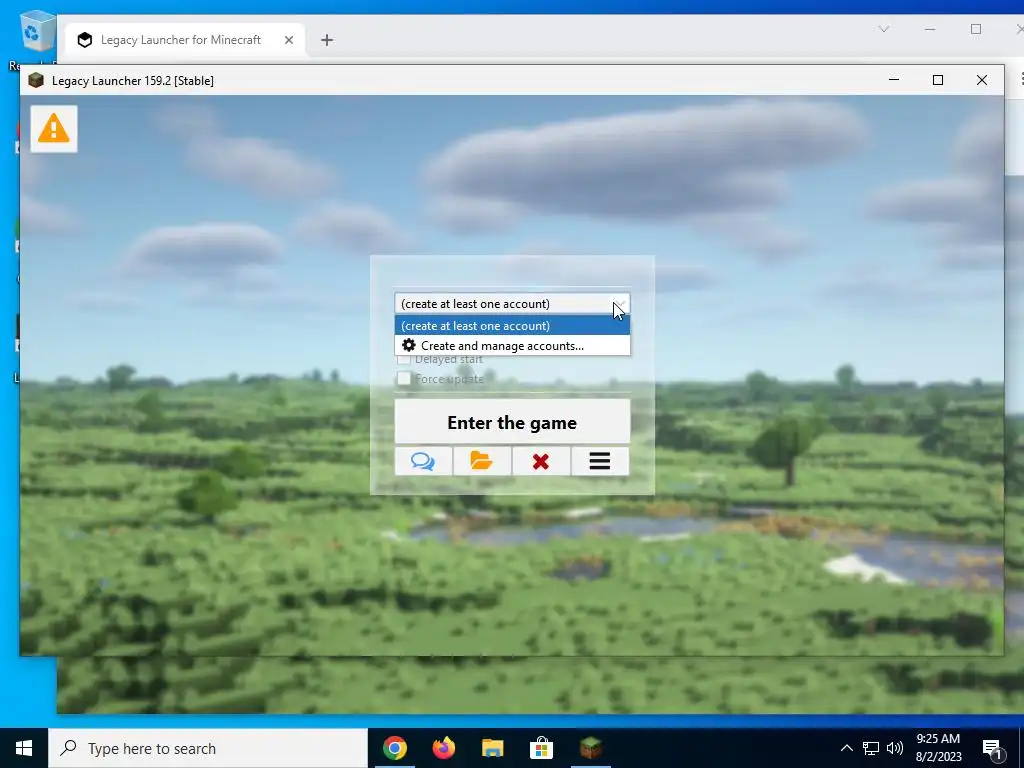Open the account selection combo box
This screenshot has width=1024, height=768.
tap(512, 304)
